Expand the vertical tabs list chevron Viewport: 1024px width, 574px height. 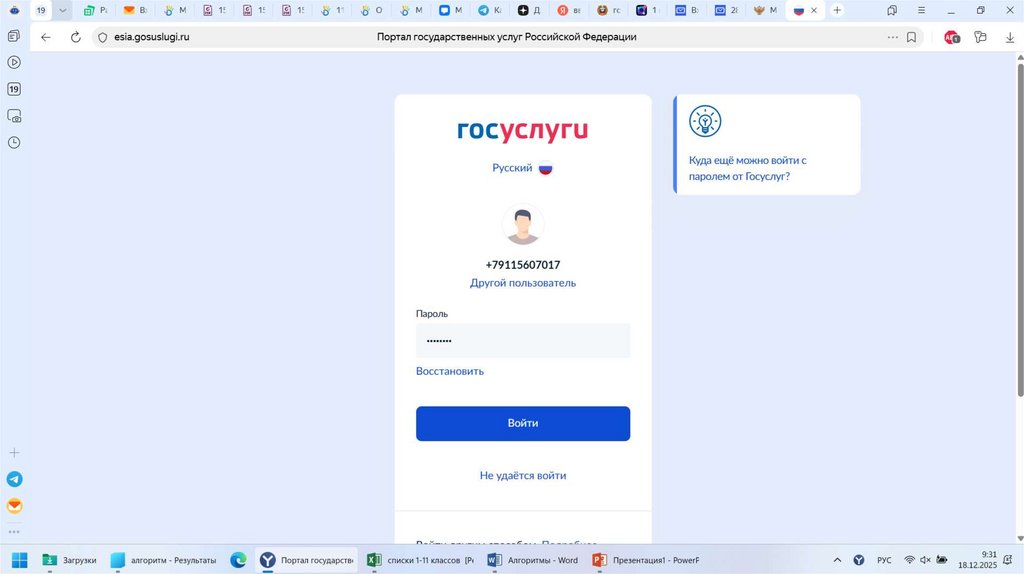[62, 10]
